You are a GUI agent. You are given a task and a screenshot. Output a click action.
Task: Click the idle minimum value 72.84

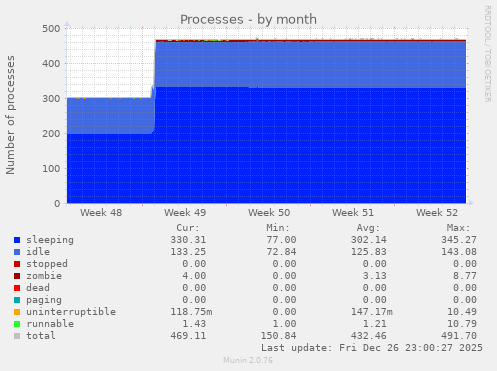(281, 252)
